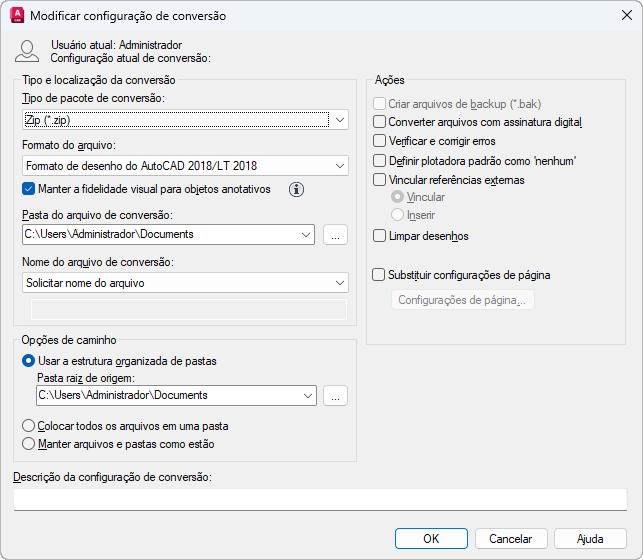Click the info icon beside visual fidelity option
This screenshot has height=560, width=643.
[x=297, y=189]
